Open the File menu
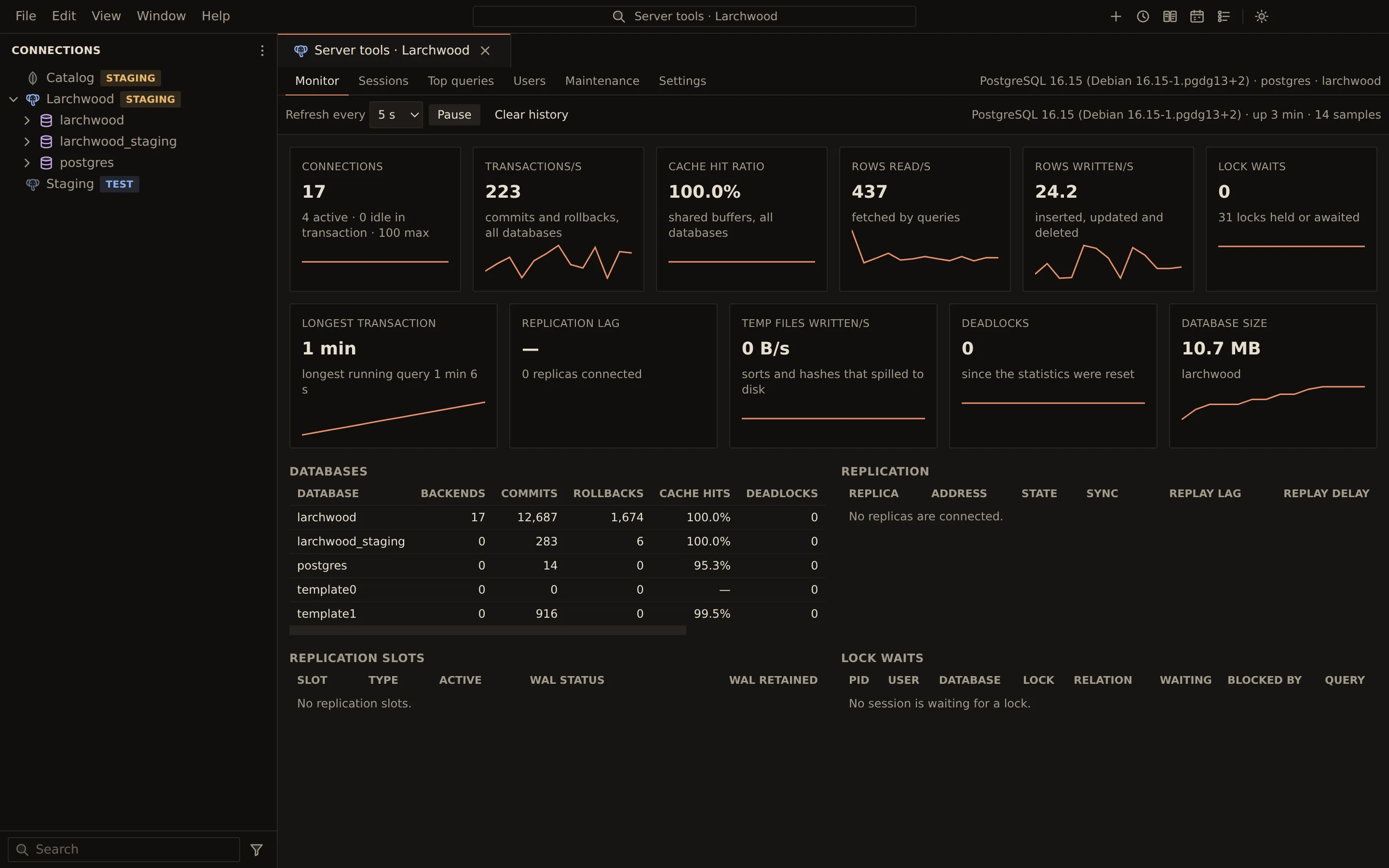Screen dimensions: 1389x868 pyautogui.click(x=26, y=16)
